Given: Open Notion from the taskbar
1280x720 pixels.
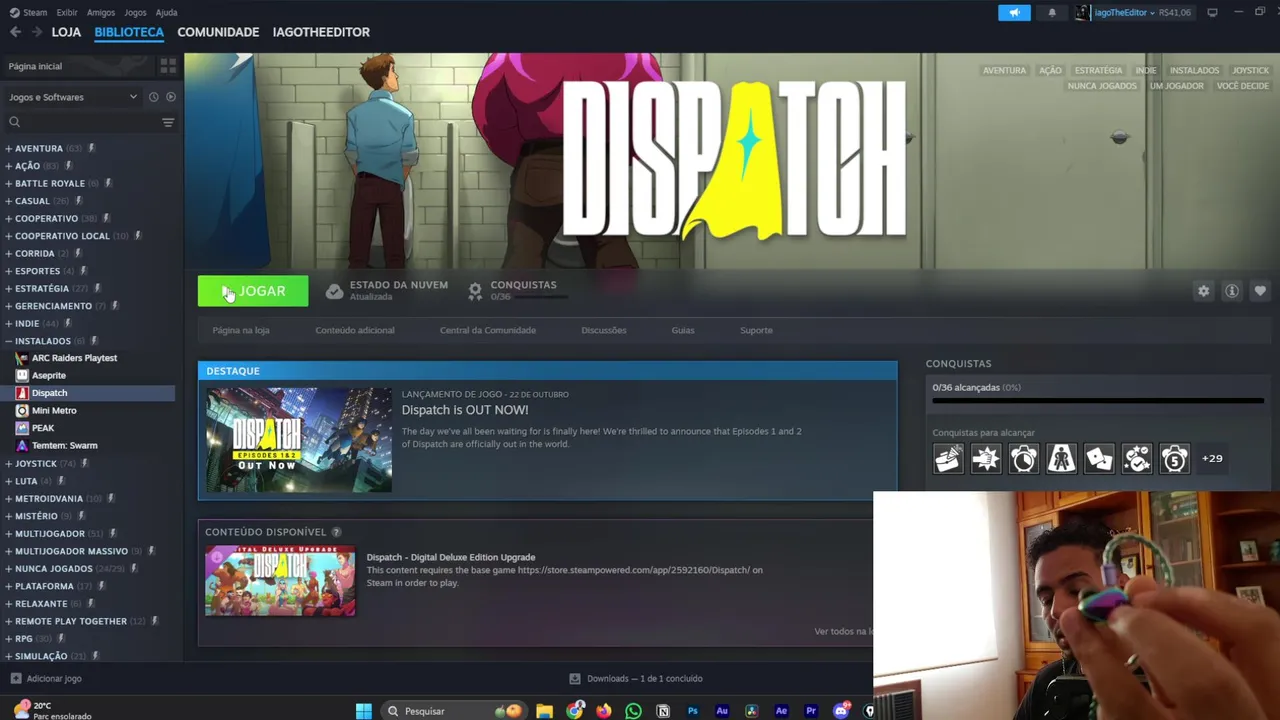Looking at the screenshot, I should click(663, 711).
